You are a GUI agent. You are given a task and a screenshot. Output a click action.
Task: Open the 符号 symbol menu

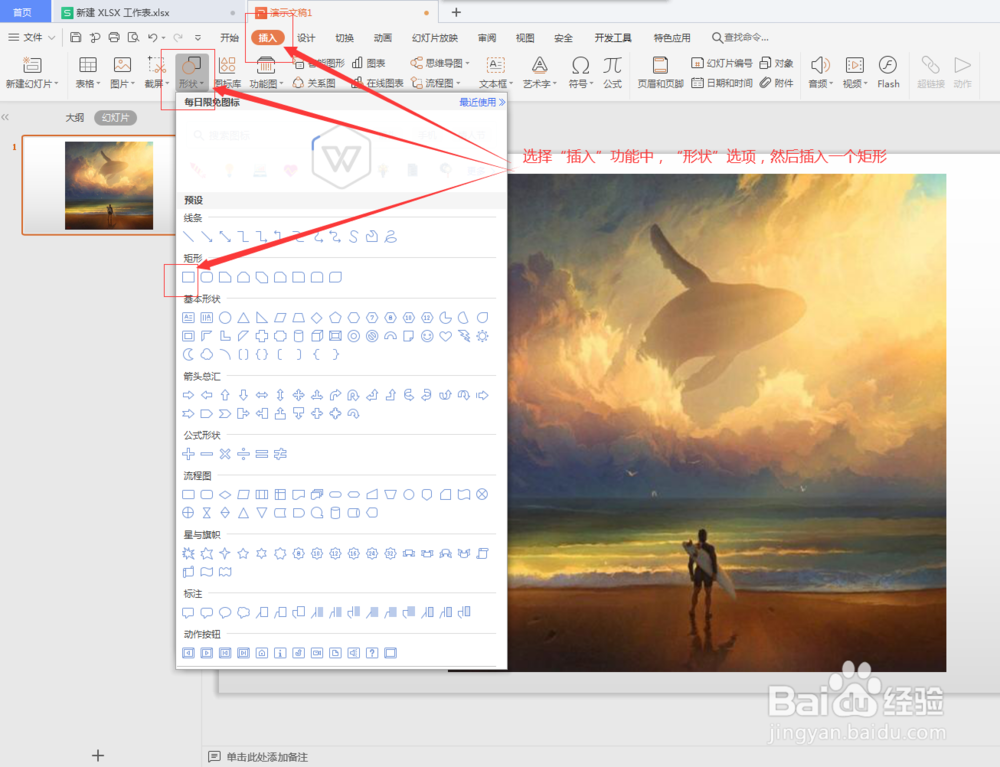(580, 72)
